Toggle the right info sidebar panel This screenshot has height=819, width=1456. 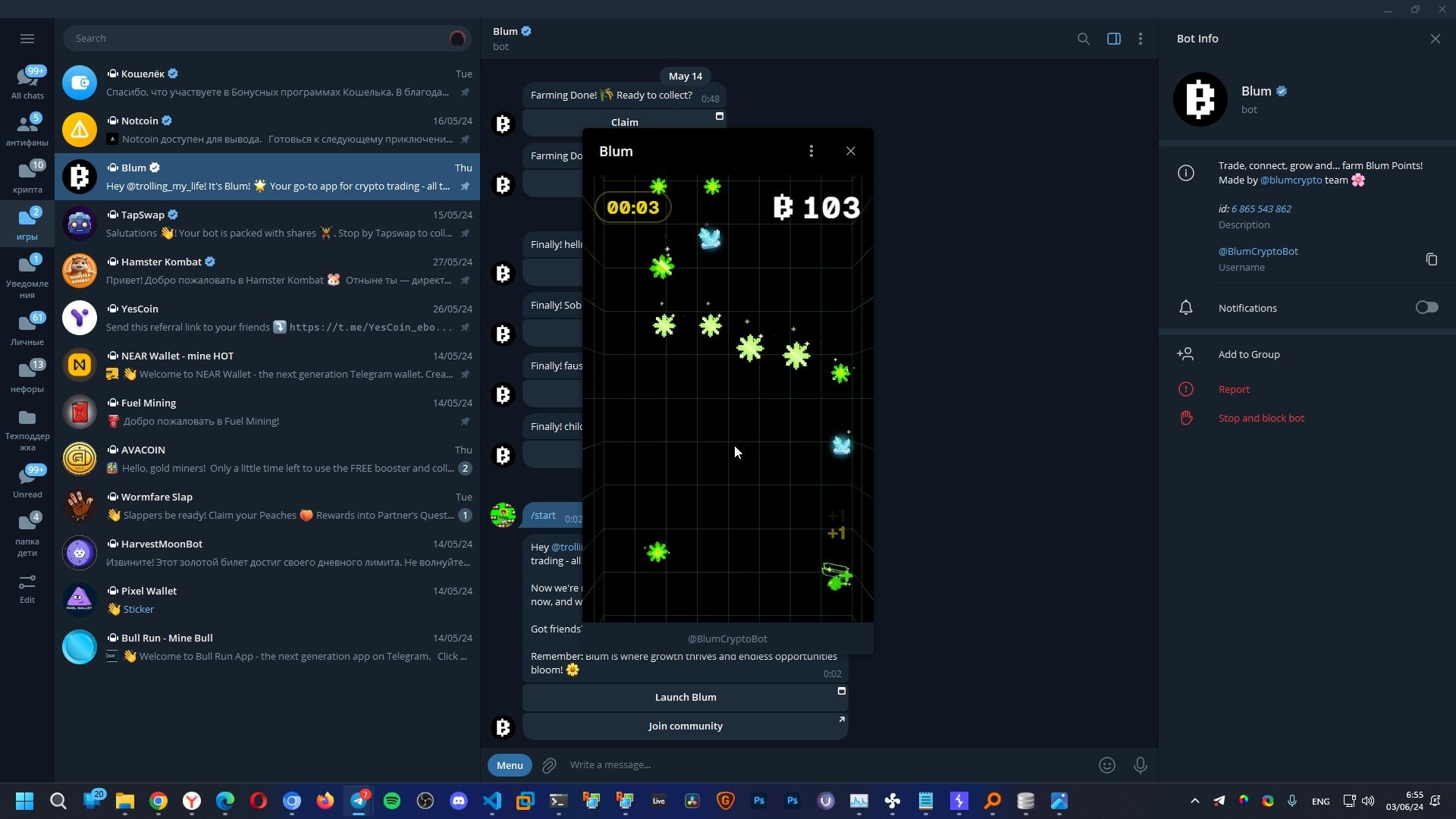pos(1114,39)
